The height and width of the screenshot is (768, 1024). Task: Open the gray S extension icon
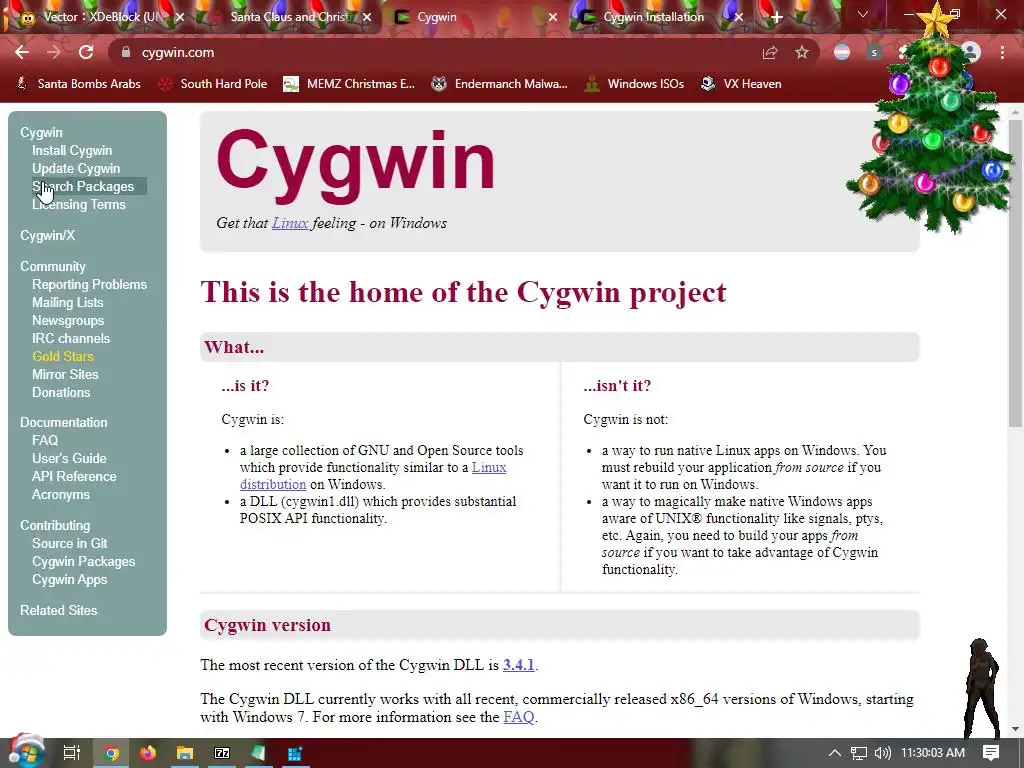click(x=874, y=52)
